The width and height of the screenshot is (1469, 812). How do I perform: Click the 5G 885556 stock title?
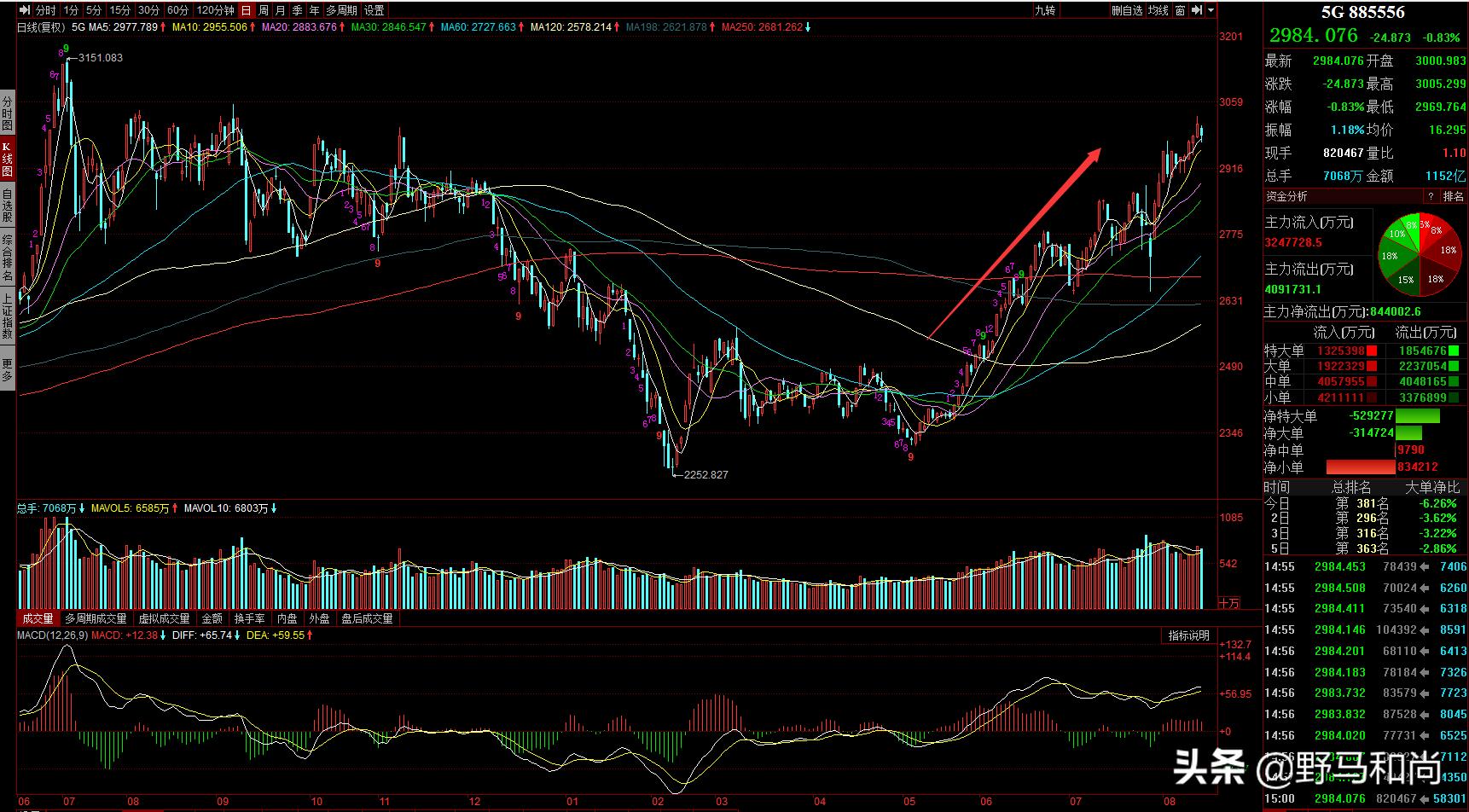point(1362,12)
